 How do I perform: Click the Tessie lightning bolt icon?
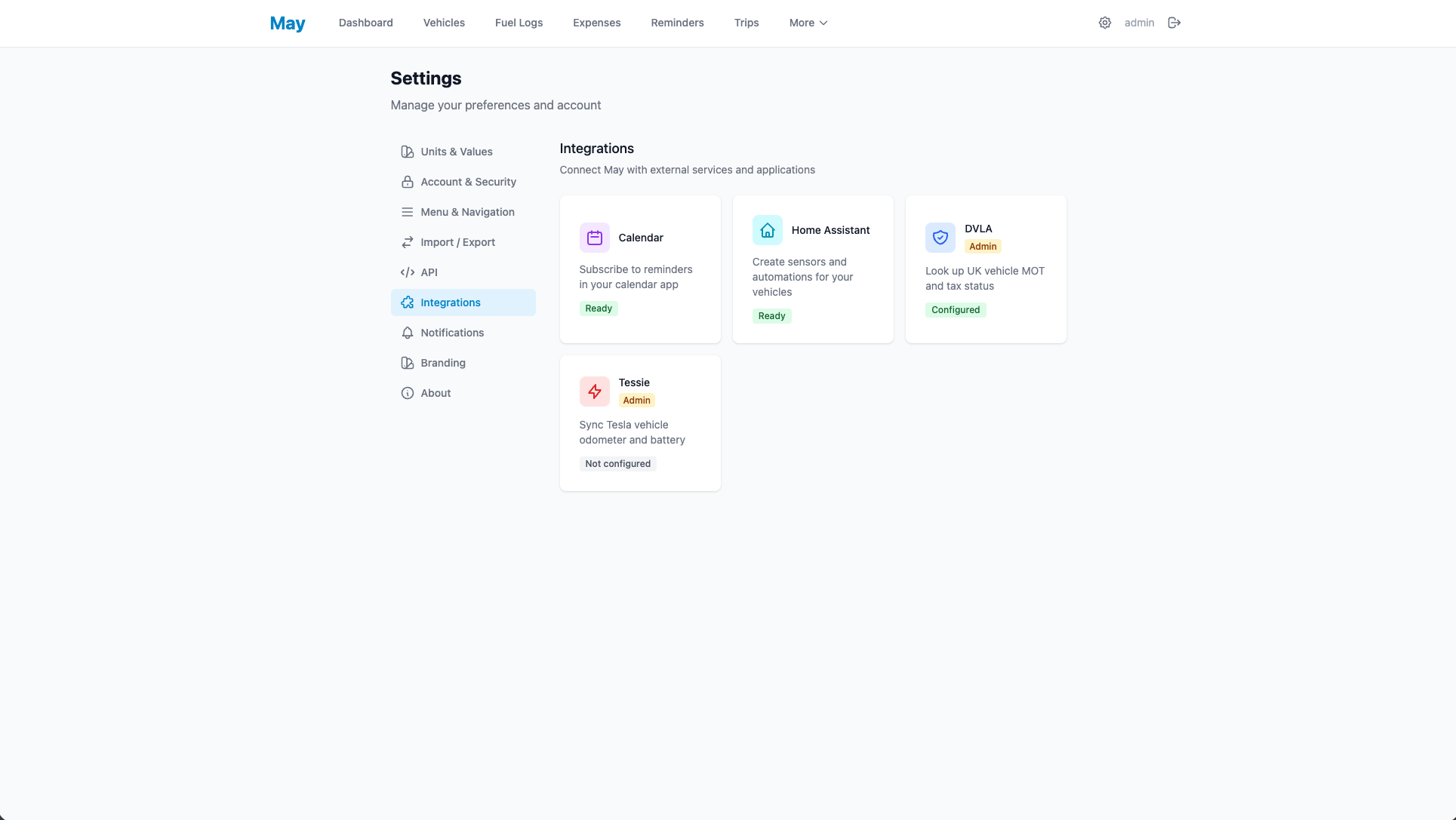coord(594,392)
